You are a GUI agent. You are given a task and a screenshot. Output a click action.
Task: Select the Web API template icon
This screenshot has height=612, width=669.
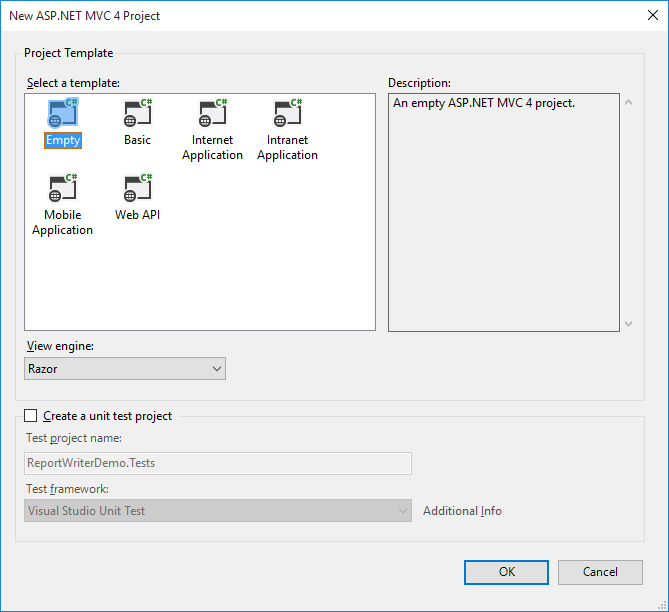tap(137, 188)
